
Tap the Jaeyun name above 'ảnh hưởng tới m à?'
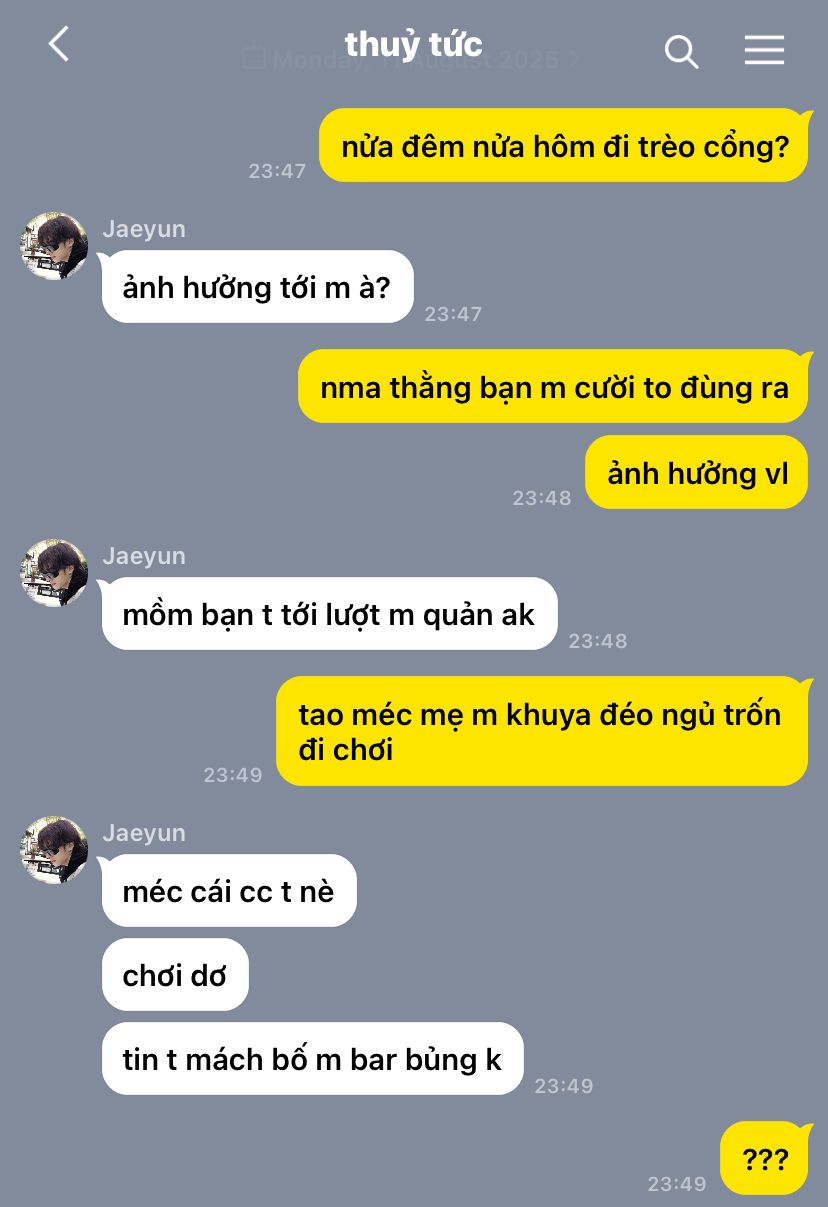pyautogui.click(x=144, y=229)
